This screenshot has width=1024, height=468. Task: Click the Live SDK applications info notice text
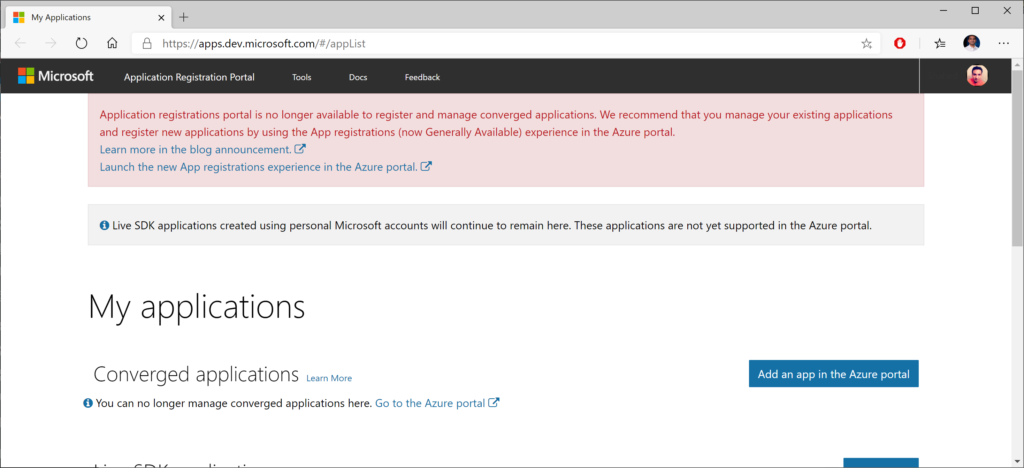pyautogui.click(x=492, y=226)
